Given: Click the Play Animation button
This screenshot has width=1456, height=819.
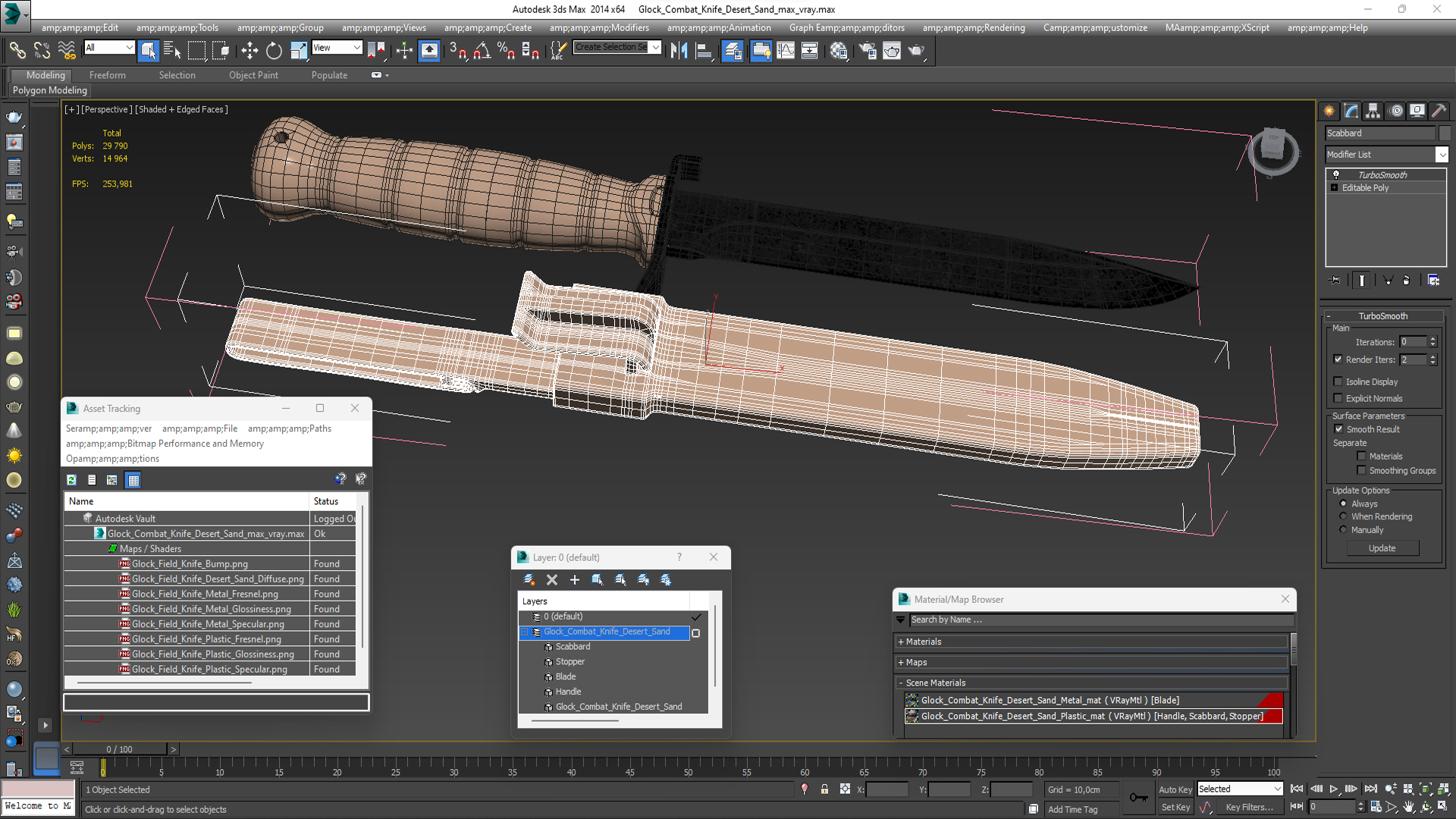Looking at the screenshot, I should coord(1334,789).
